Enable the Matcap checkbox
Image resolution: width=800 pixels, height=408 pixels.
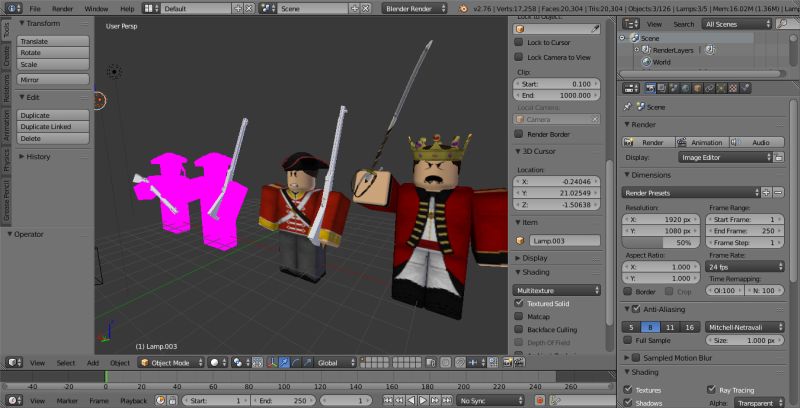tap(518, 316)
